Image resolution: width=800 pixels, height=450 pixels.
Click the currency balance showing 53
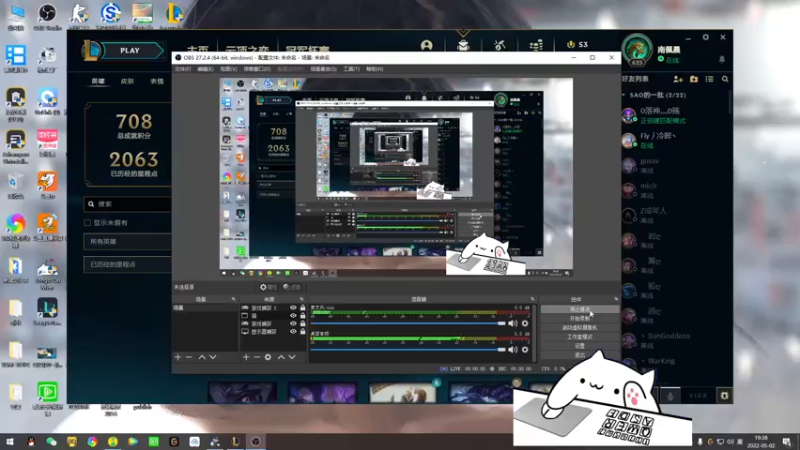(x=577, y=45)
